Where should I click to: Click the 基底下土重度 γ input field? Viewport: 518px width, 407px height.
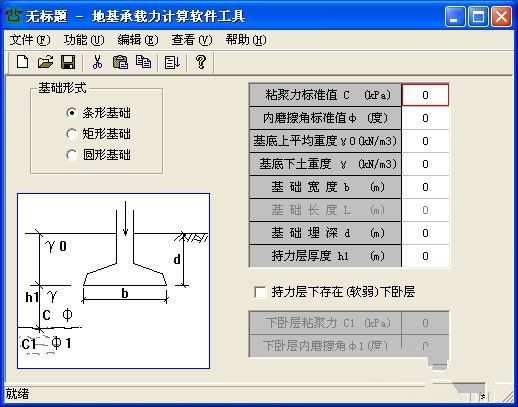pyautogui.click(x=425, y=164)
